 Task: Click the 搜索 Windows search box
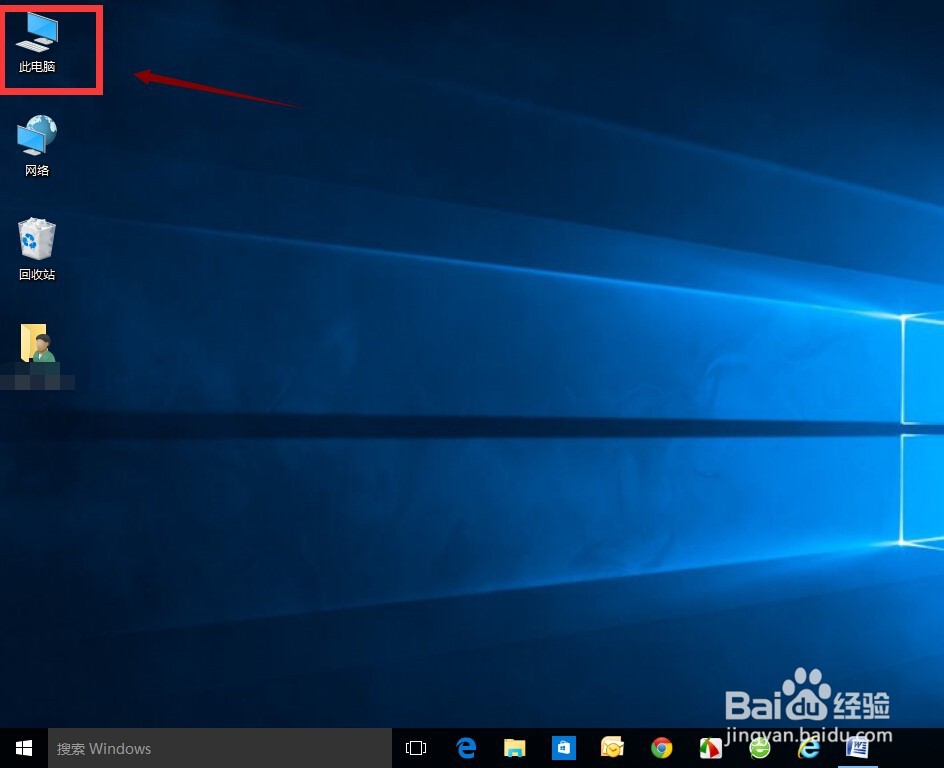(x=220, y=748)
